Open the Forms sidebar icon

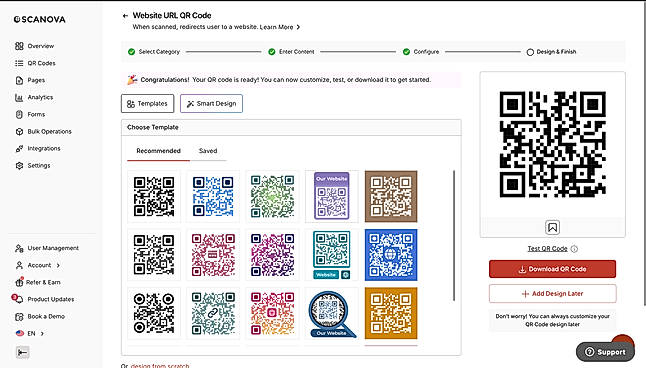[x=19, y=115]
